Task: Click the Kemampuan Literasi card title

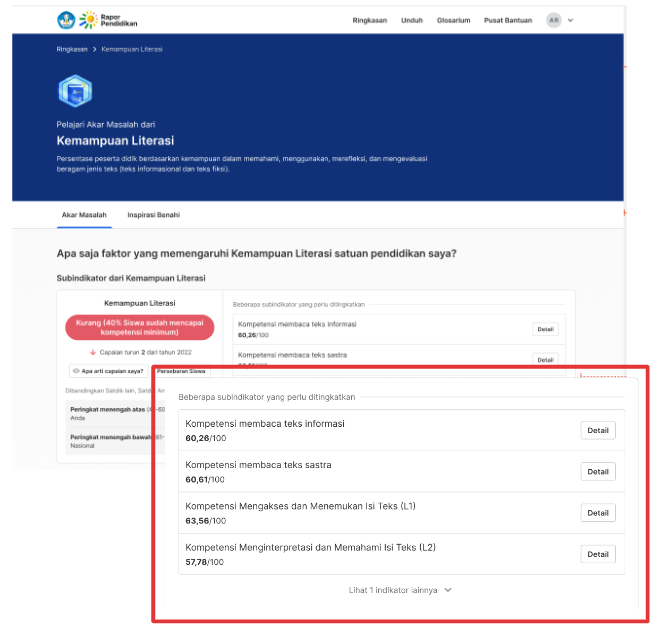Action: [140, 303]
